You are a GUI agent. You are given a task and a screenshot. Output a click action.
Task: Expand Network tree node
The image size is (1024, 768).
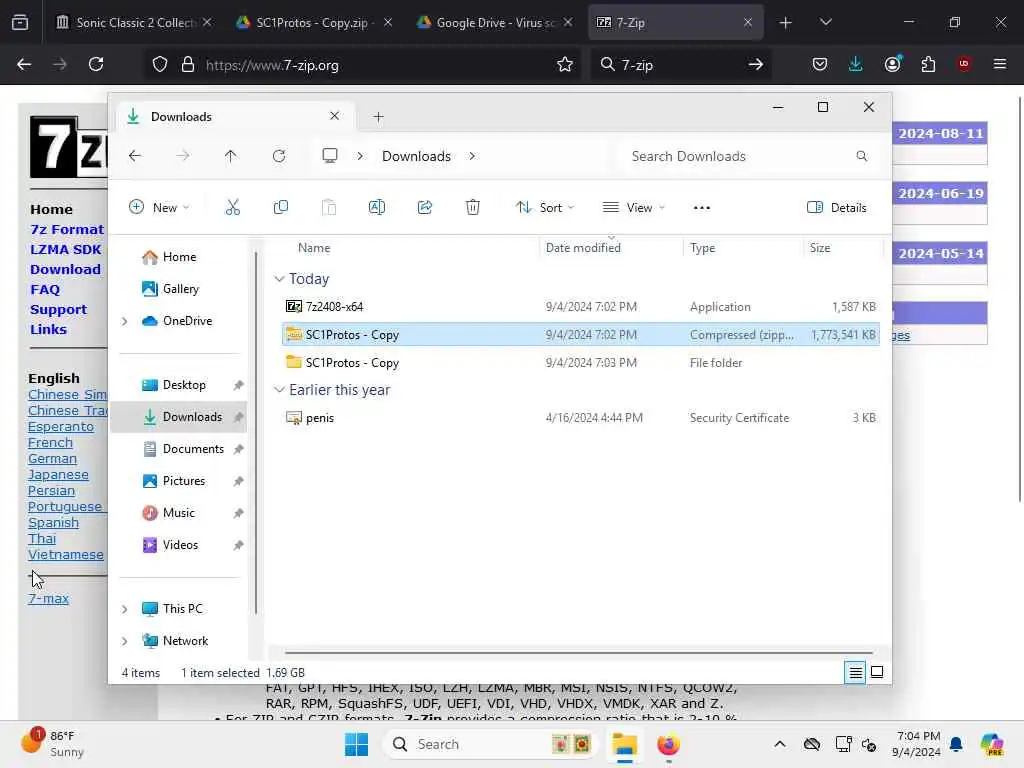125,641
